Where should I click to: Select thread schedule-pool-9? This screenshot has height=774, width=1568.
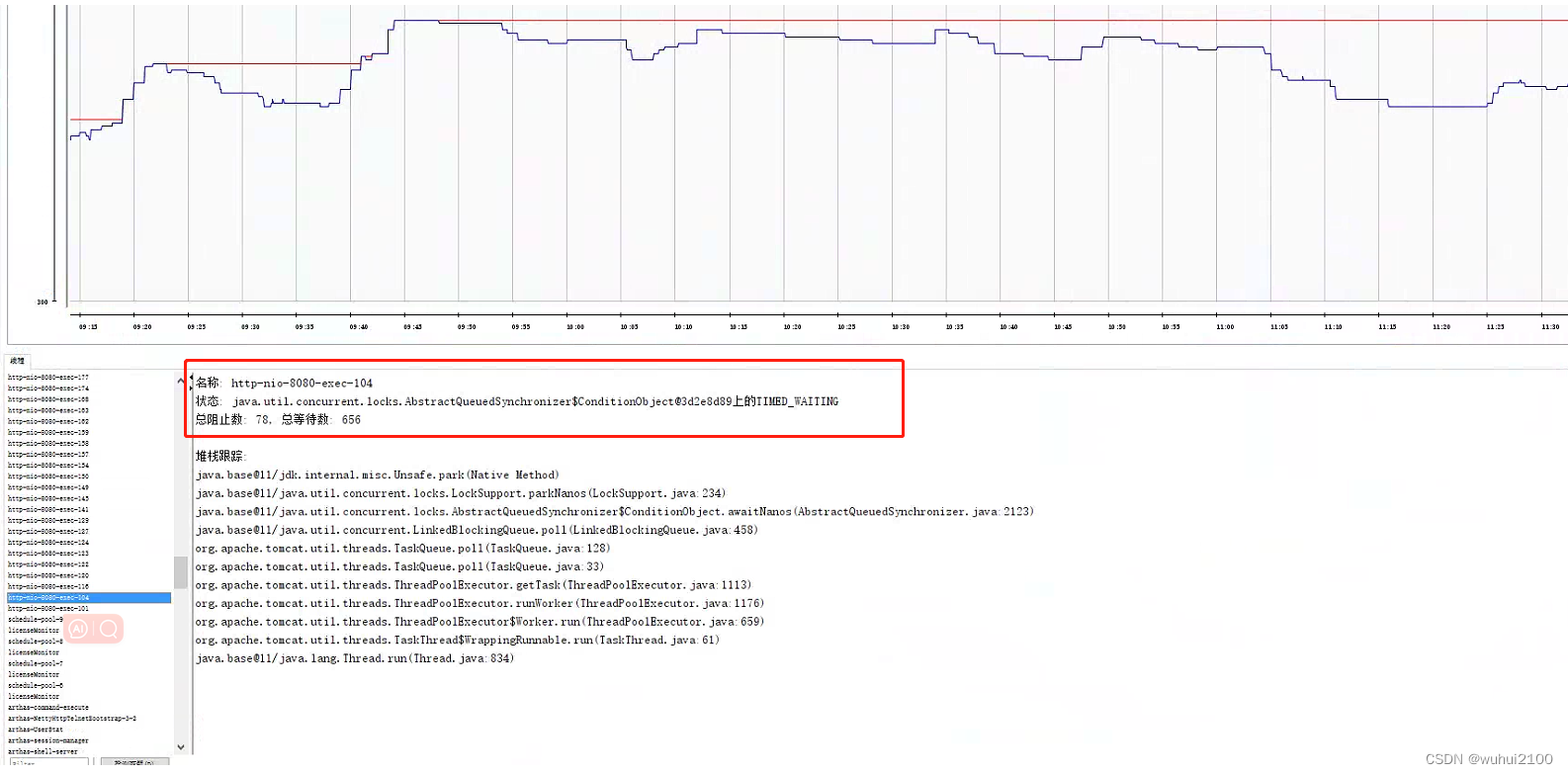(36, 619)
